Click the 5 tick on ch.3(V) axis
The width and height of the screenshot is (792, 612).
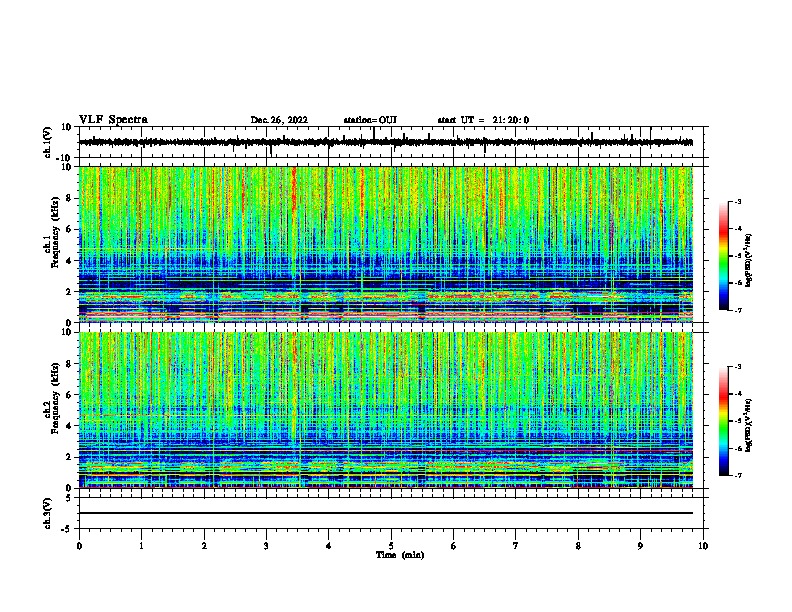click(69, 497)
